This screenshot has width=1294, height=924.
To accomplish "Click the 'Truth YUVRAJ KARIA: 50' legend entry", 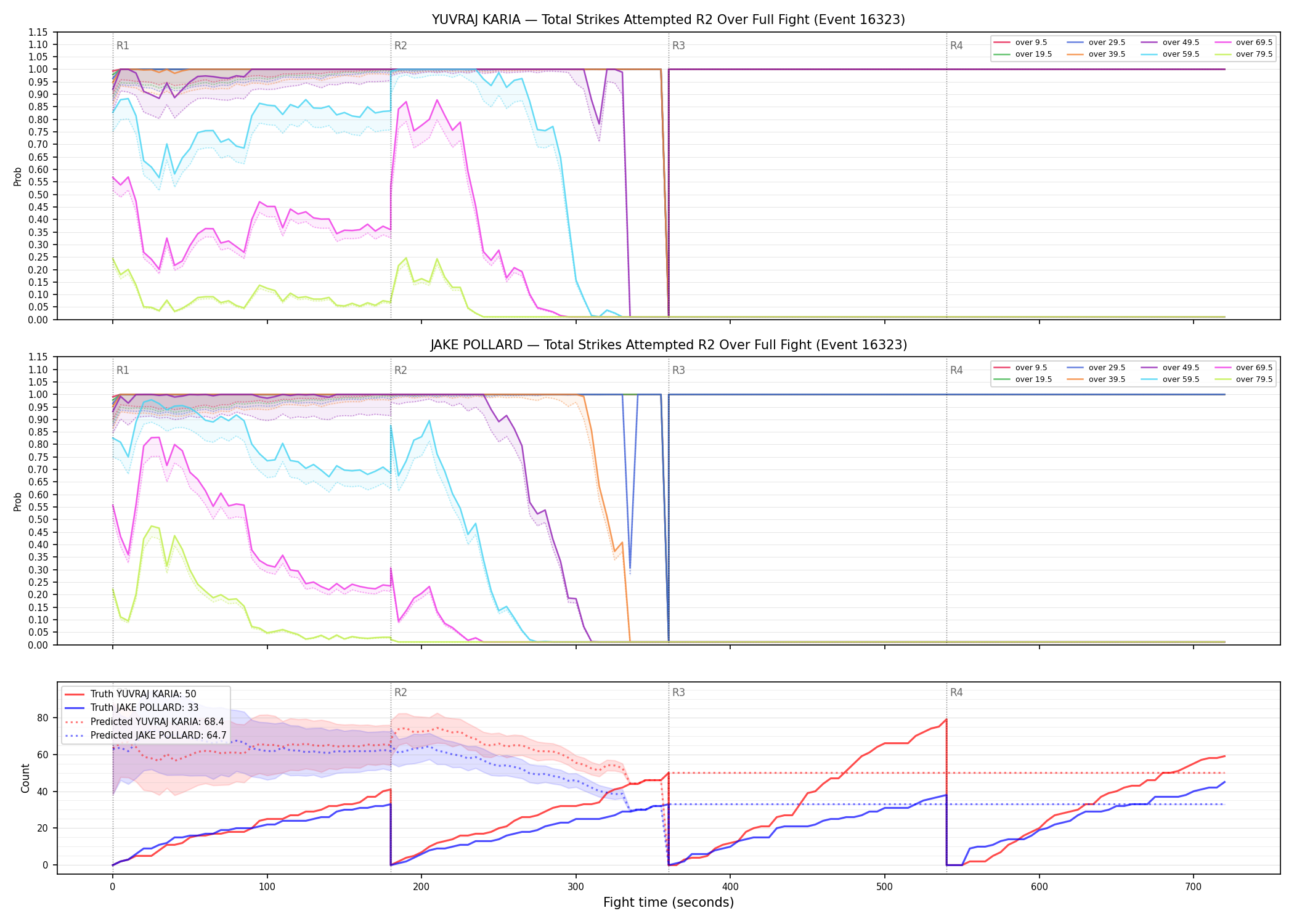I will tap(131, 694).
